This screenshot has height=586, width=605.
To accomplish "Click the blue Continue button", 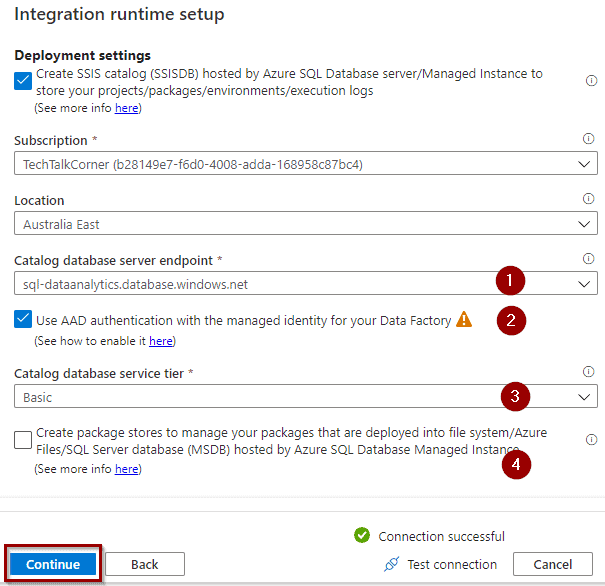I will point(53,564).
